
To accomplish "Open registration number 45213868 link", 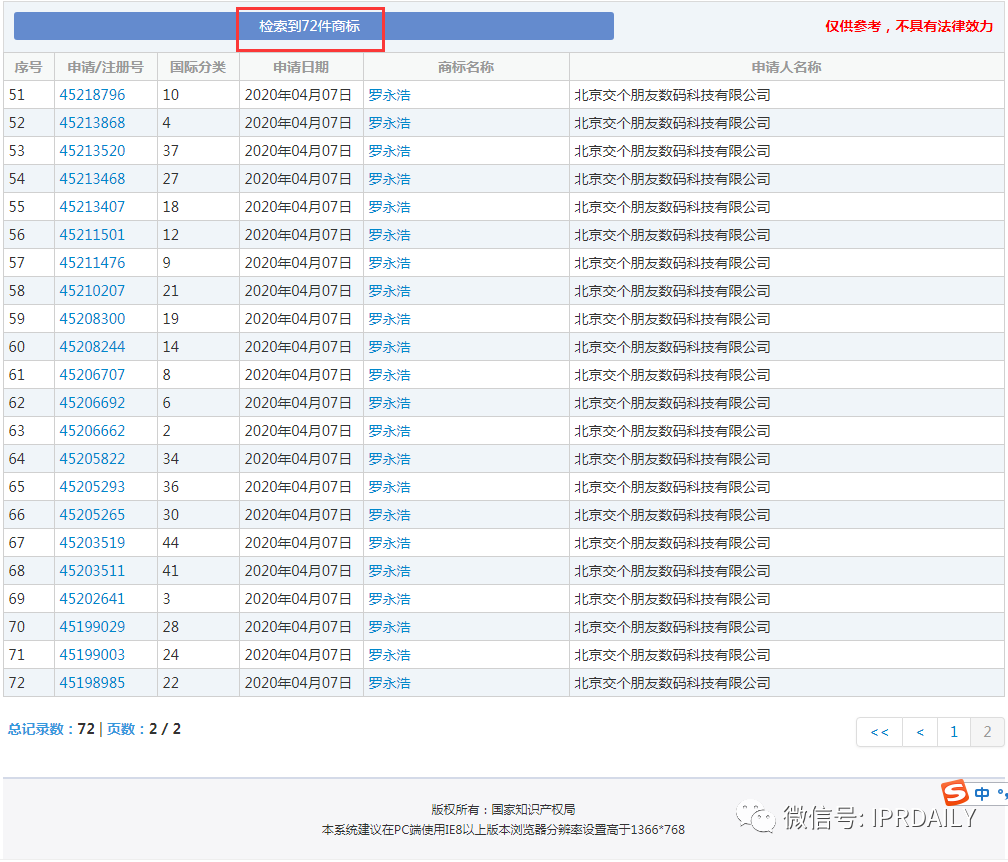I will (x=92, y=123).
